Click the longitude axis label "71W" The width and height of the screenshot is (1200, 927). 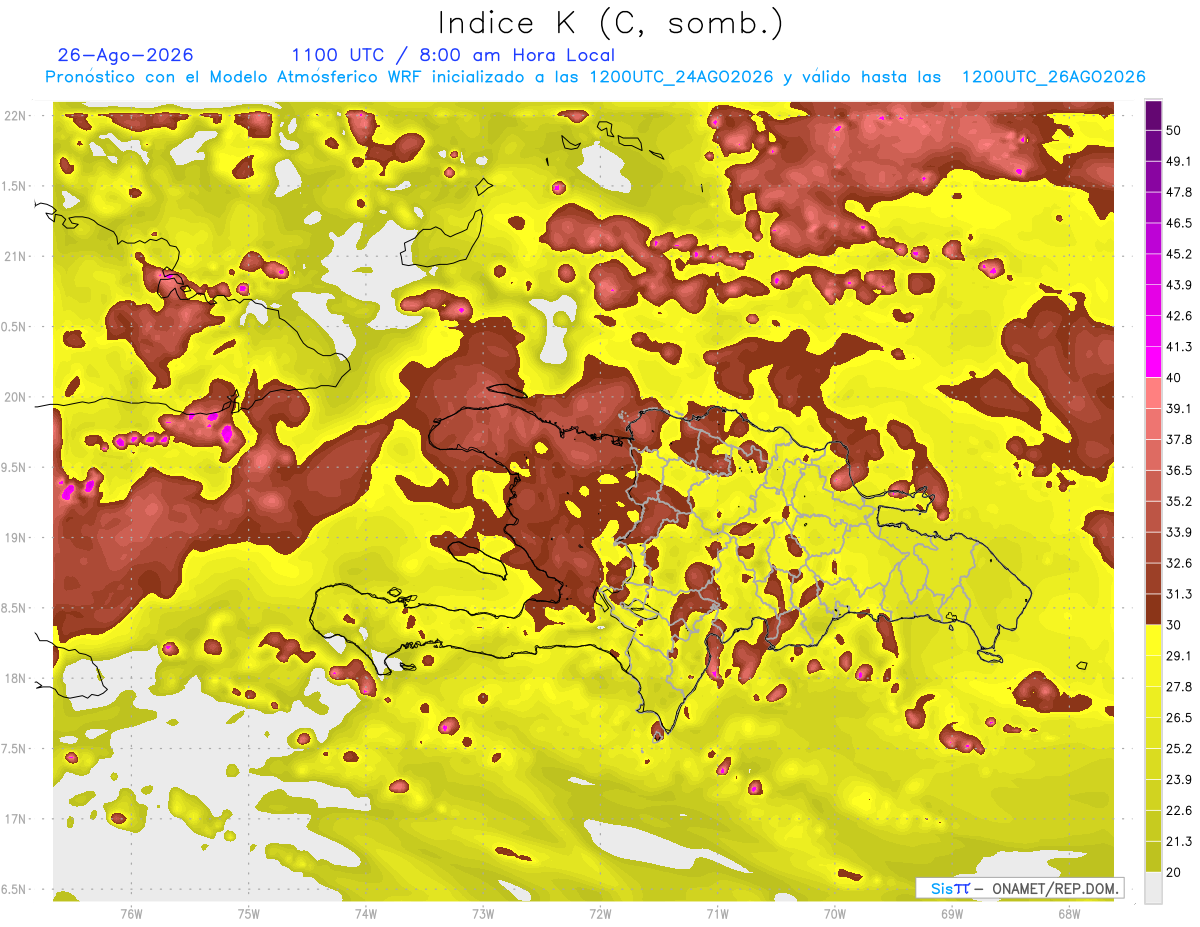717,915
